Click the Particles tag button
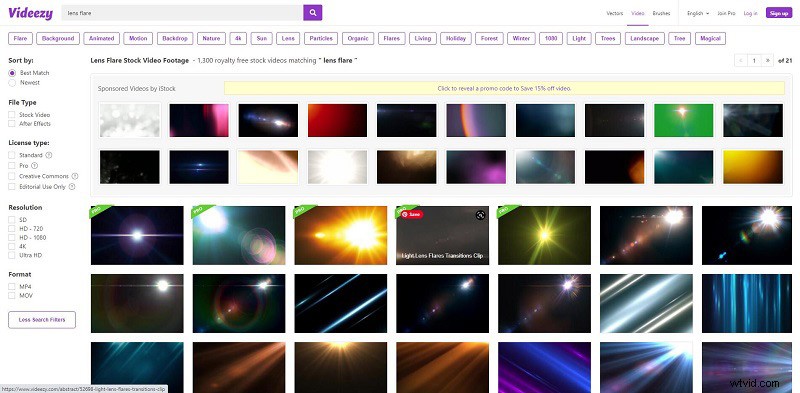 [x=321, y=38]
